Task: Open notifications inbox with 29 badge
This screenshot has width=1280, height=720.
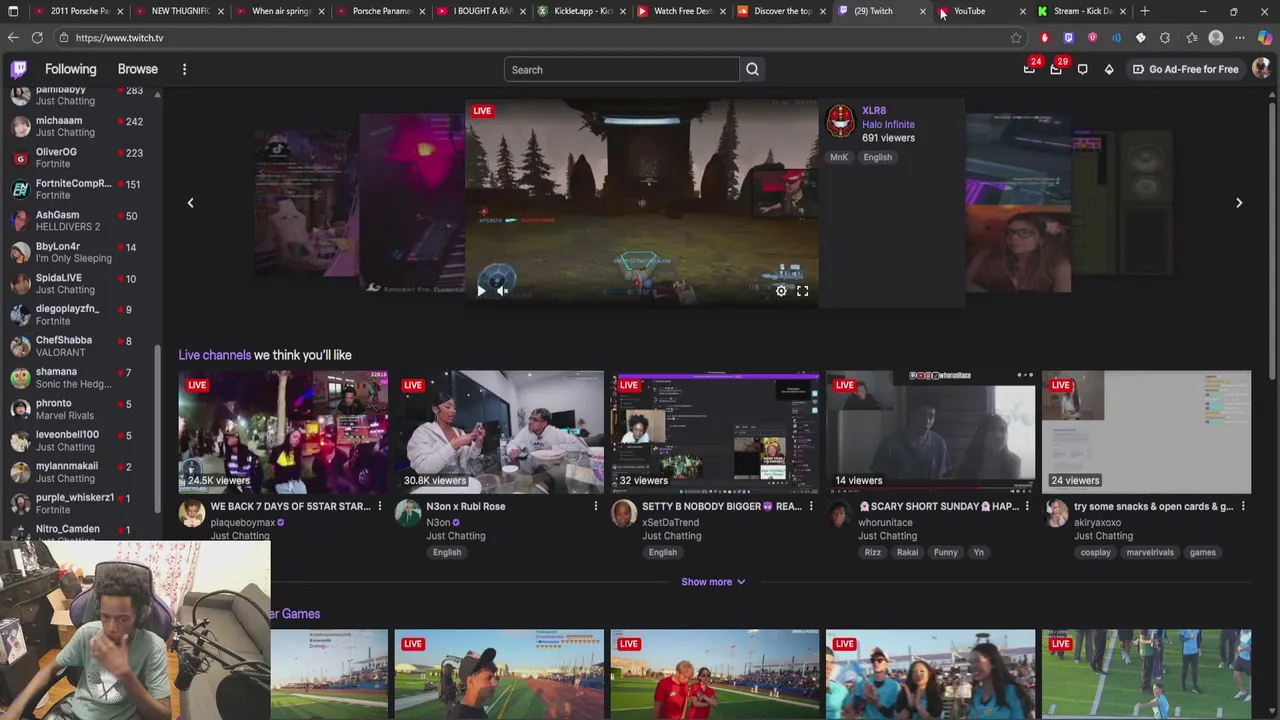Action: coord(1056,69)
